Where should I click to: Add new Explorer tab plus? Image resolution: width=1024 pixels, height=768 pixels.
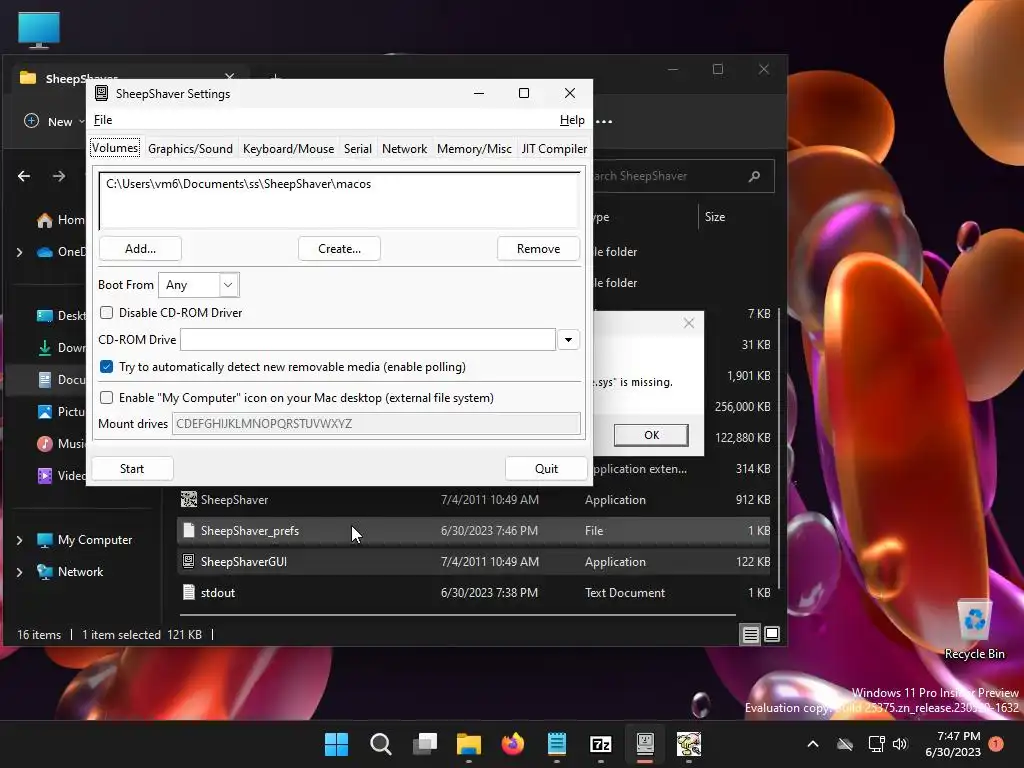pos(275,78)
